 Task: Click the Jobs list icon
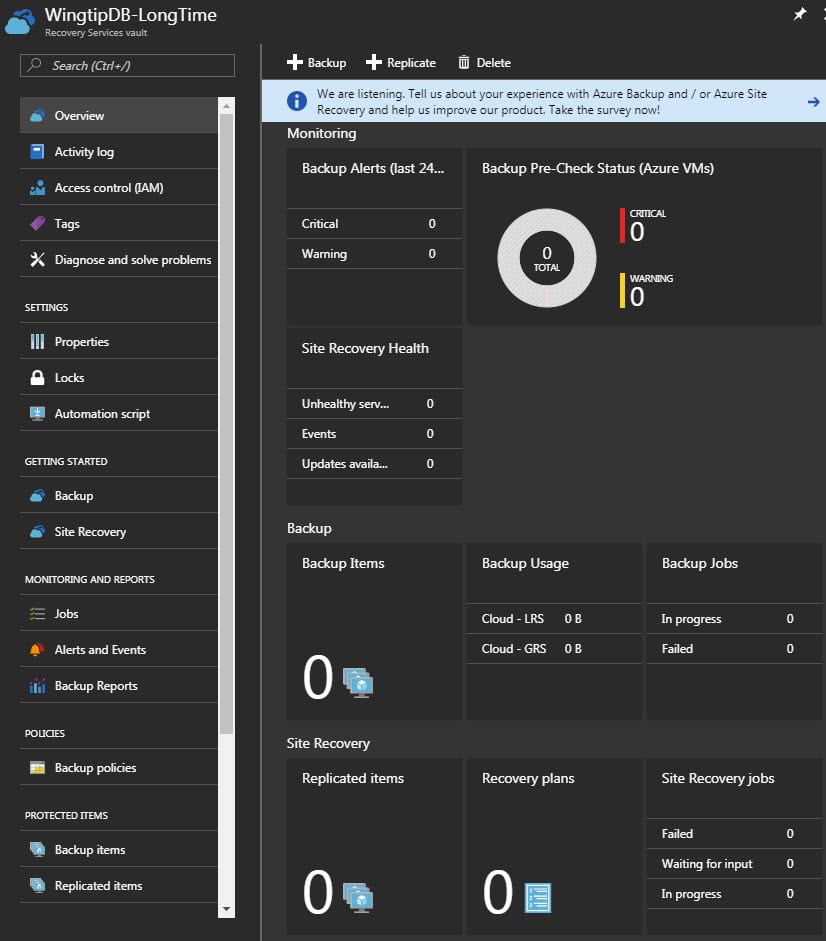pyautogui.click(x=37, y=613)
